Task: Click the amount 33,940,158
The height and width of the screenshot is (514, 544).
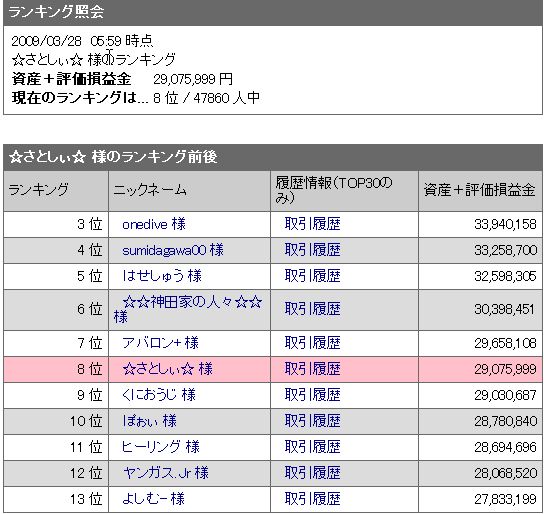Action: tap(505, 224)
